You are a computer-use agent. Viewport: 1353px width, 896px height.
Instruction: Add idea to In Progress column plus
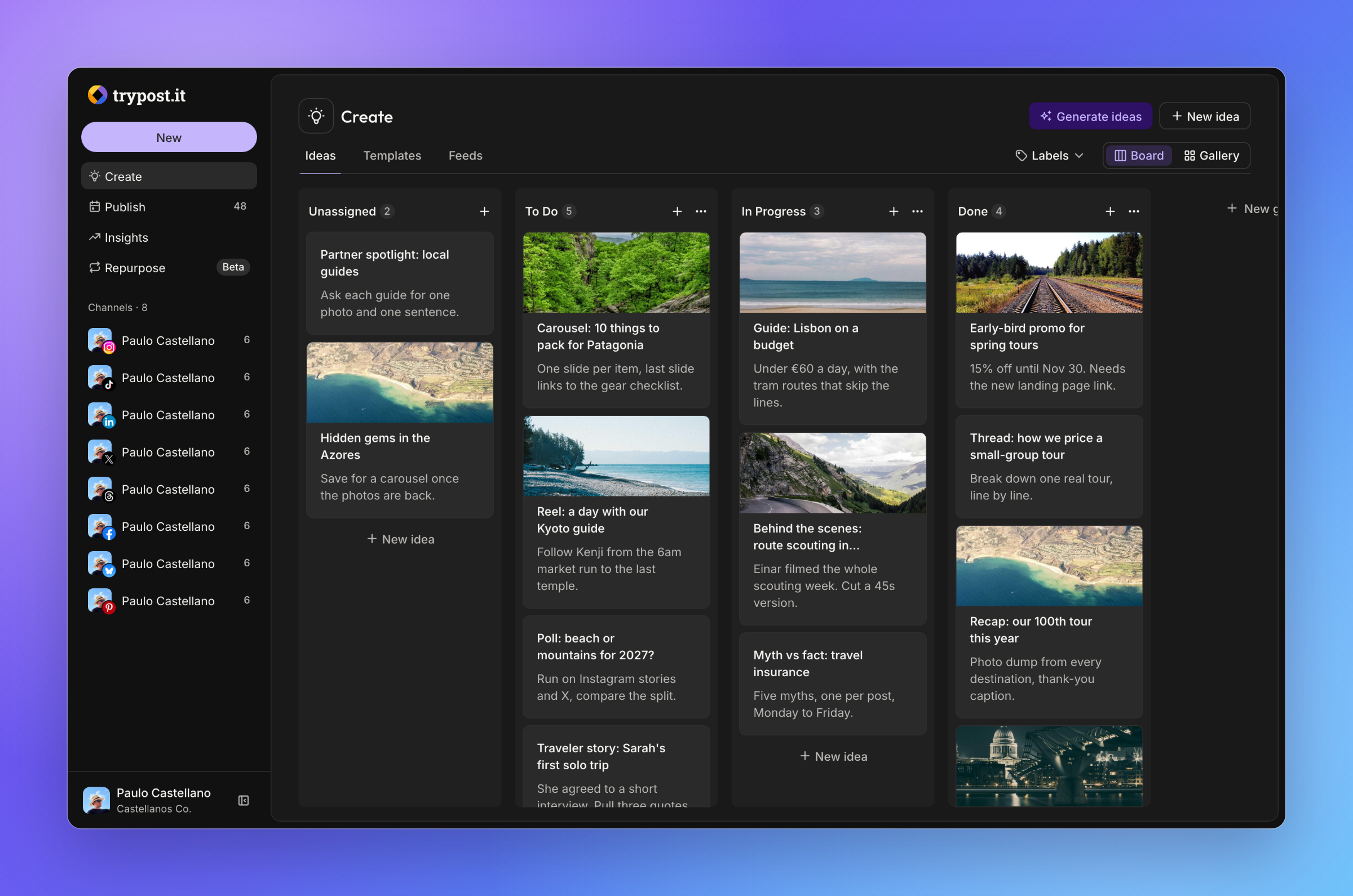pos(894,211)
